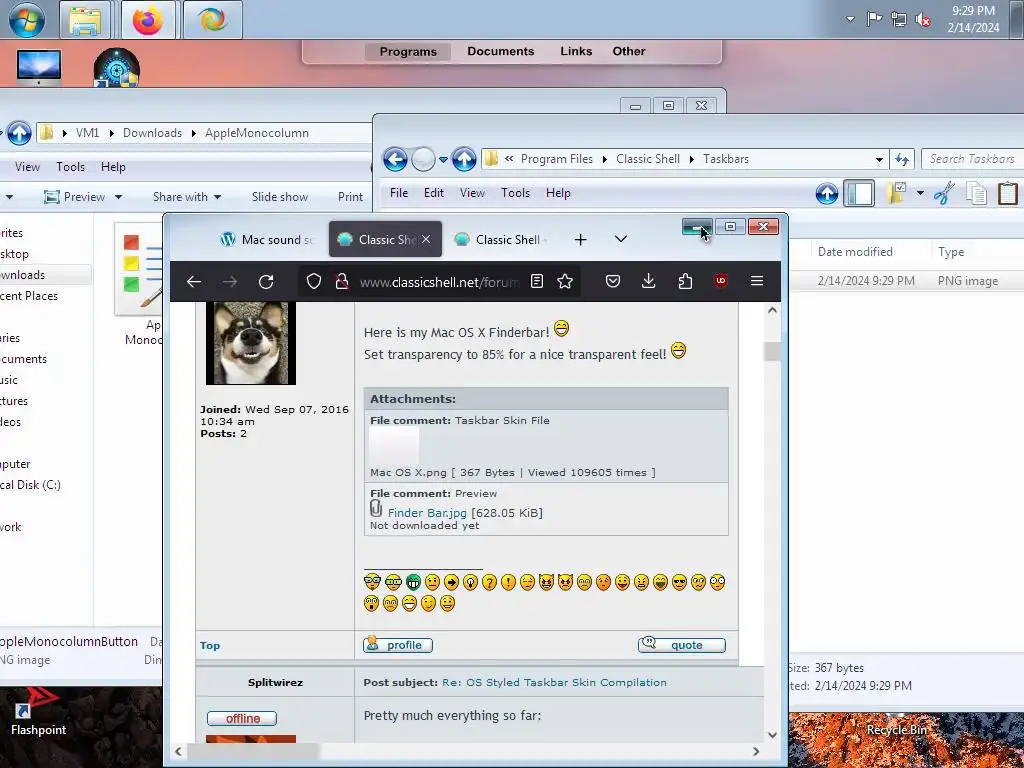Select the Other tab in dock bar
The height and width of the screenshot is (768, 1024).
click(x=629, y=51)
